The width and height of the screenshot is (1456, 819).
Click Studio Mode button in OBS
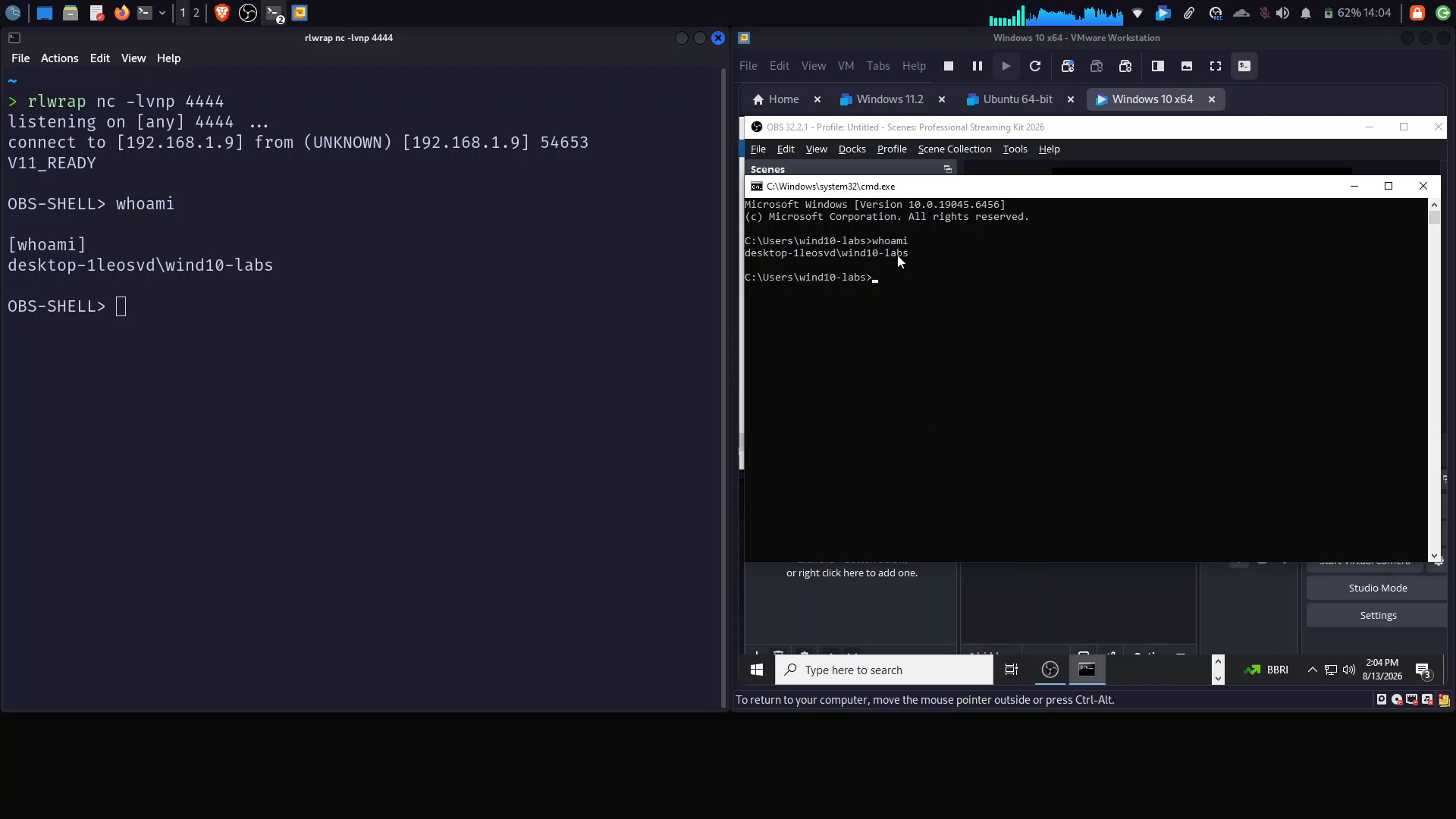tap(1377, 588)
